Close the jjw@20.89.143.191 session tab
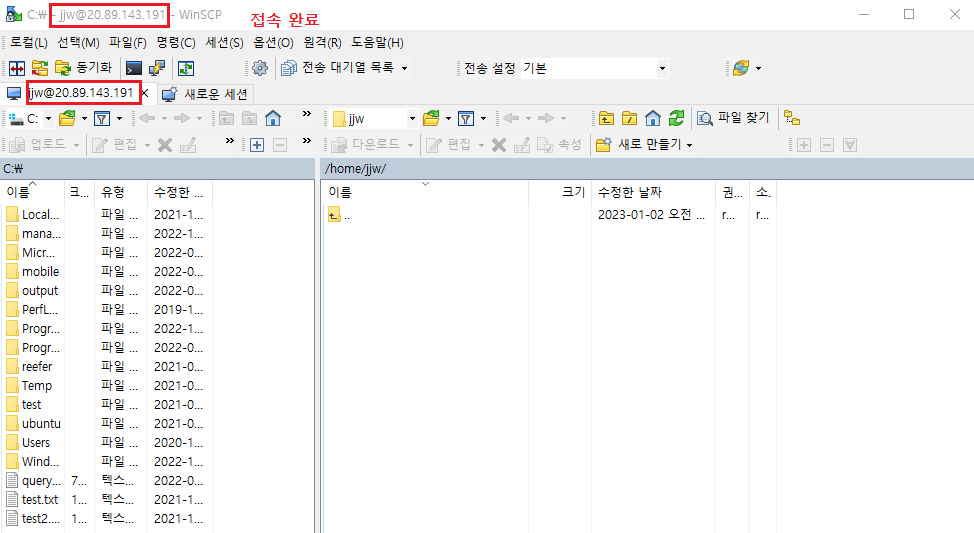Image resolution: width=974 pixels, height=533 pixels. 145,93
